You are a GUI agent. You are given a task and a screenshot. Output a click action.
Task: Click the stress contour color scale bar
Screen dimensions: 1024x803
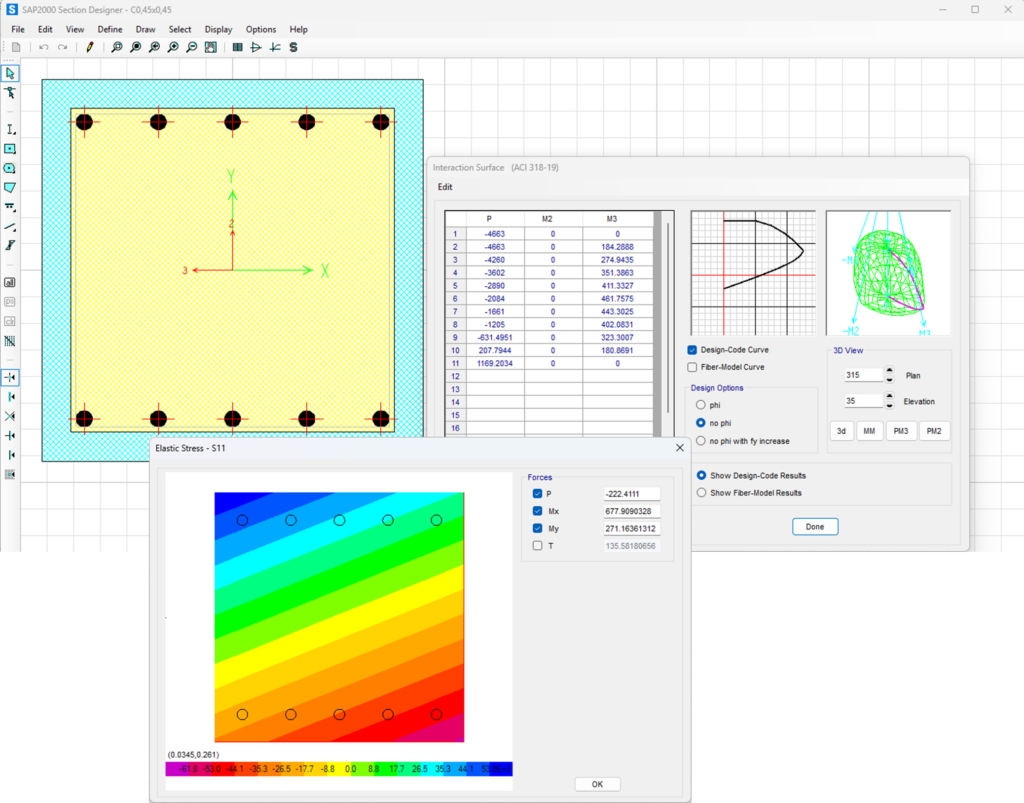click(340, 770)
